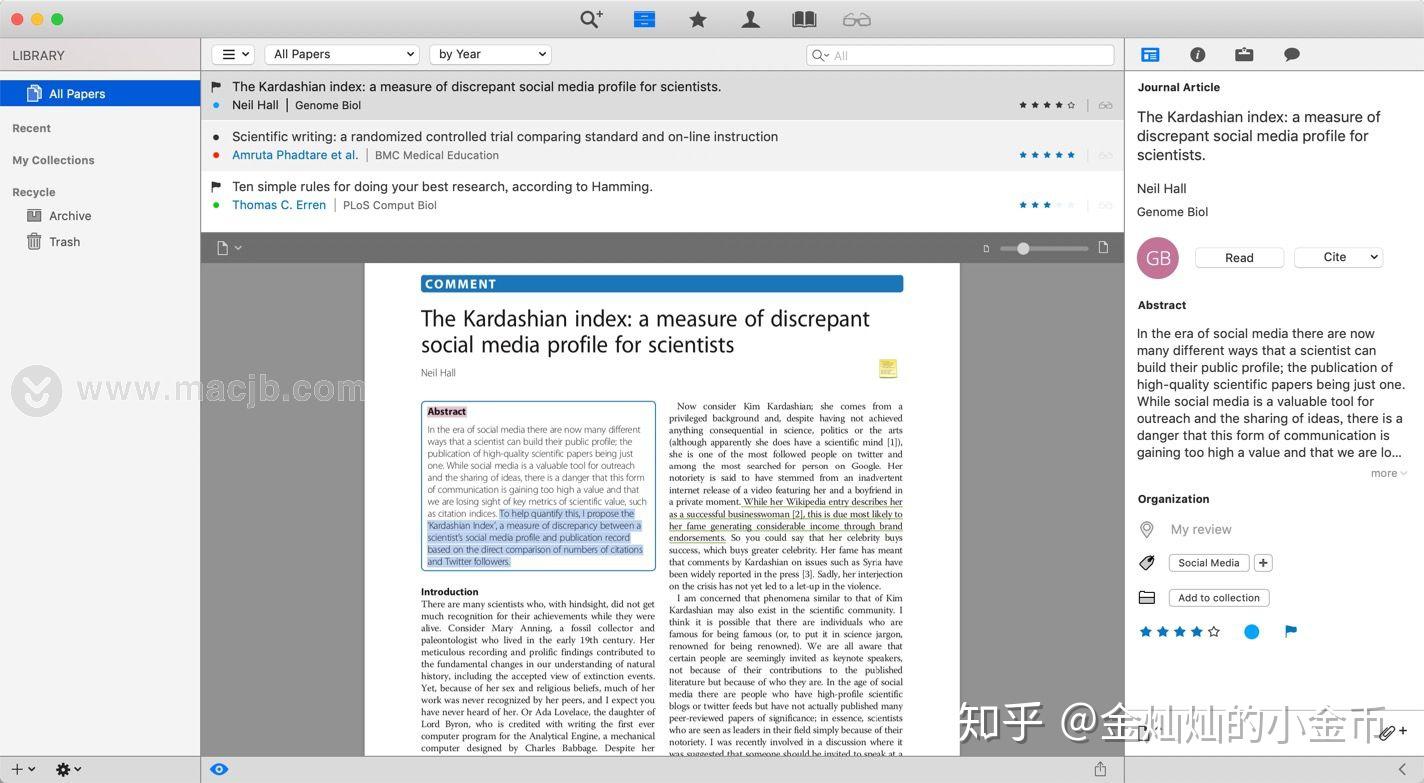The width and height of the screenshot is (1424, 783).
Task: Toggle flag on Kardashian index list row
Action: [216, 87]
